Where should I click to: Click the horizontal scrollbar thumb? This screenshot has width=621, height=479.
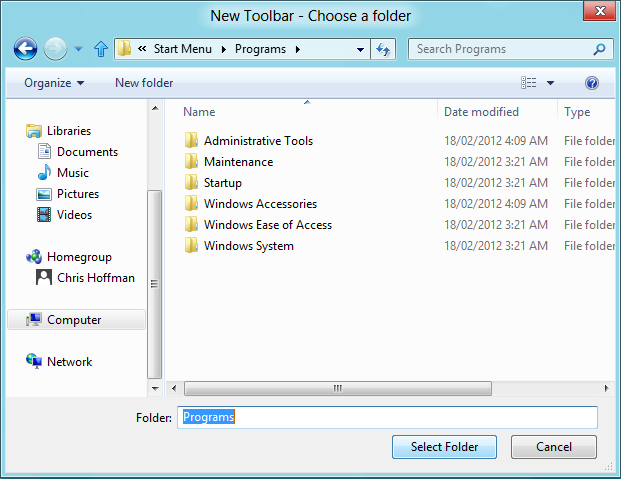pos(338,388)
